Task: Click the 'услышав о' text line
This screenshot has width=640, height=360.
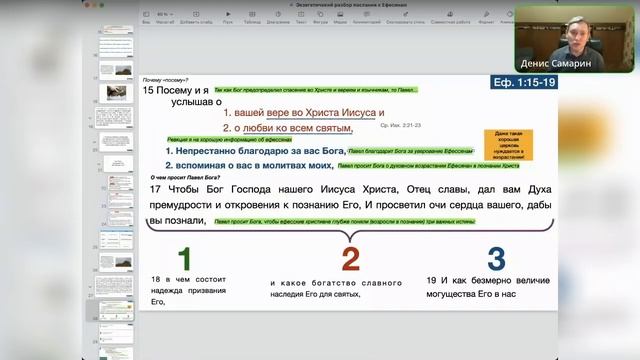Action: [196, 102]
